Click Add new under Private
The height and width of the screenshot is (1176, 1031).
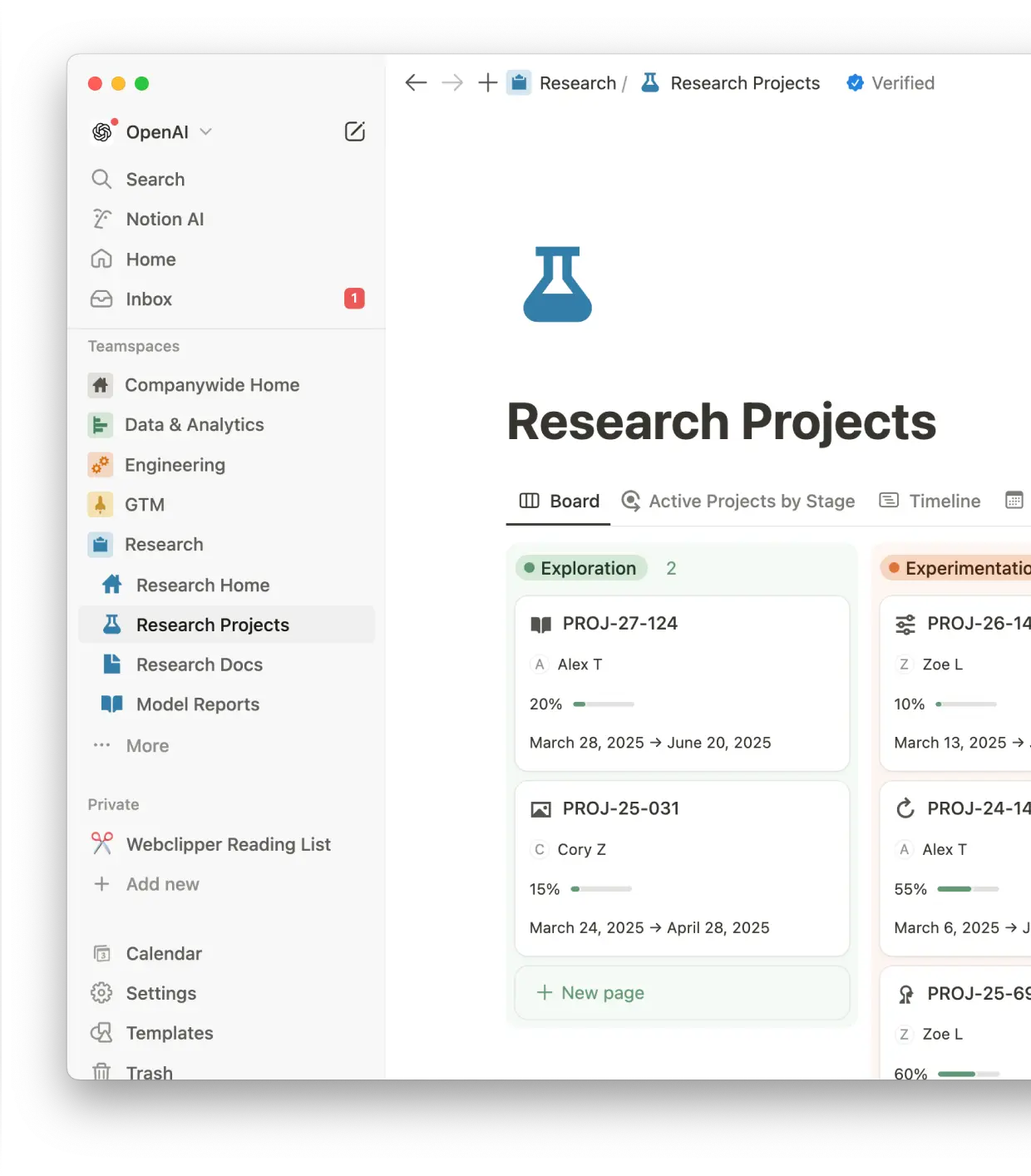tap(162, 884)
